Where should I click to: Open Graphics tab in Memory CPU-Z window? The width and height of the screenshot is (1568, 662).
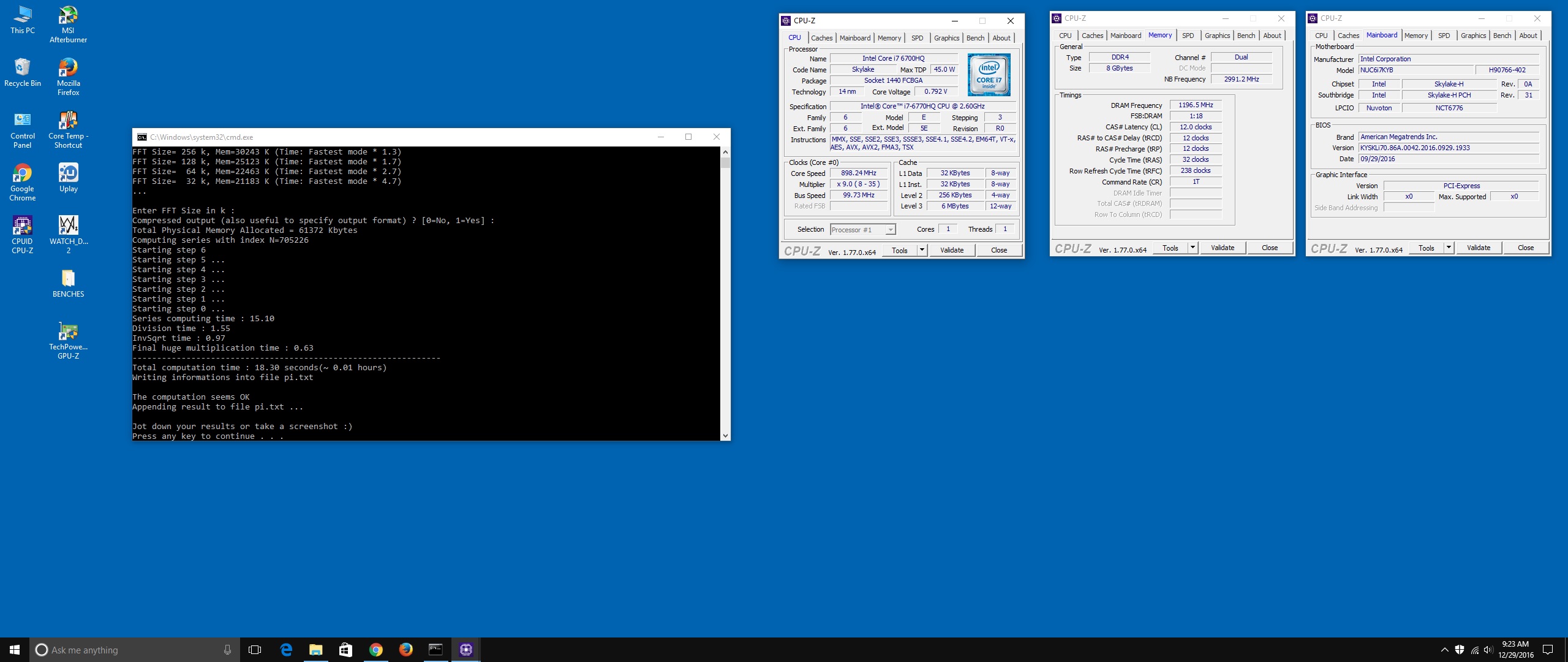tap(1217, 36)
